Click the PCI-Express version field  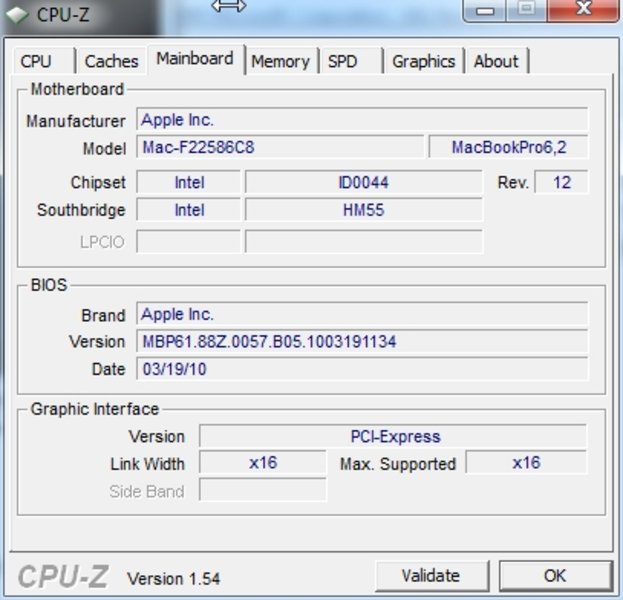[x=393, y=436]
